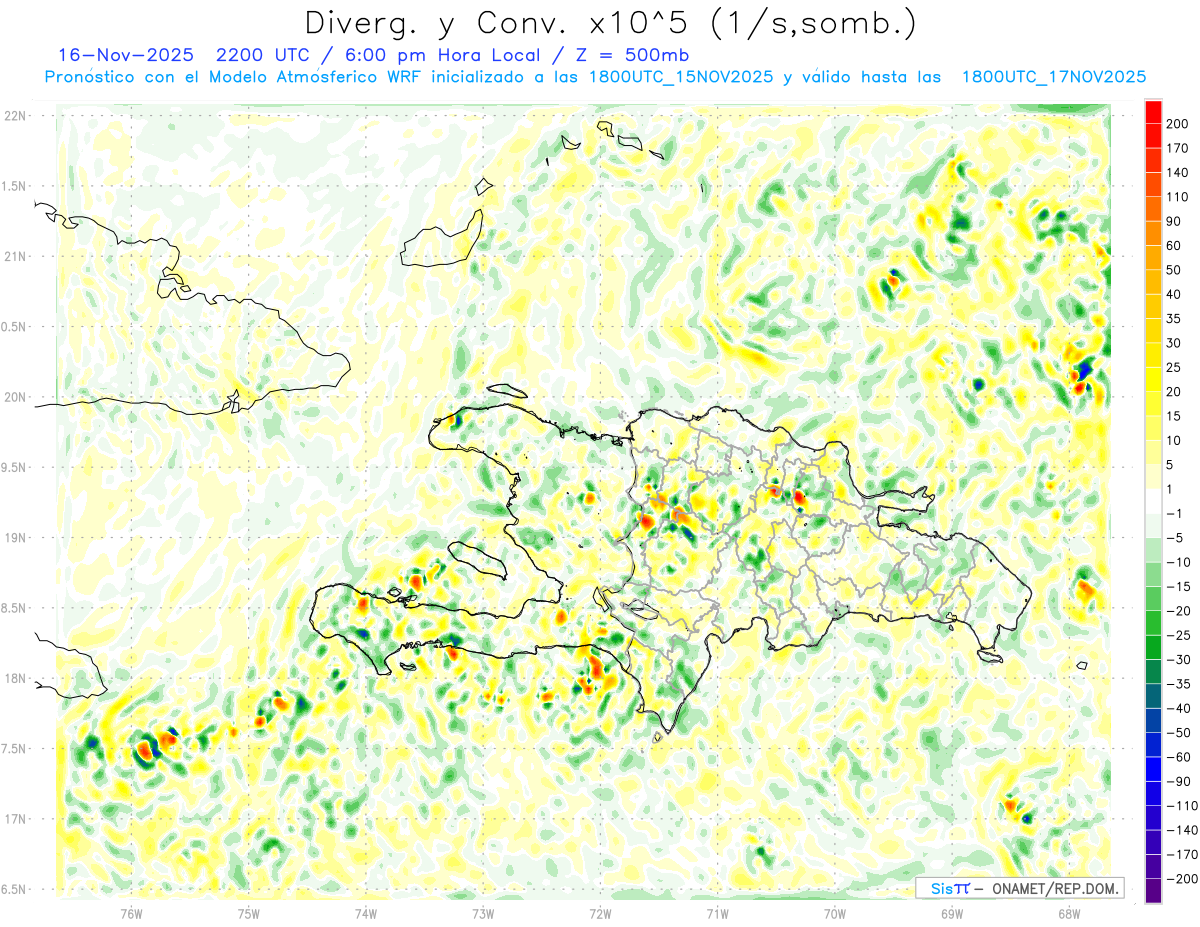Click the '76W' longitude axis label
1200x927 pixels.
coord(131,913)
